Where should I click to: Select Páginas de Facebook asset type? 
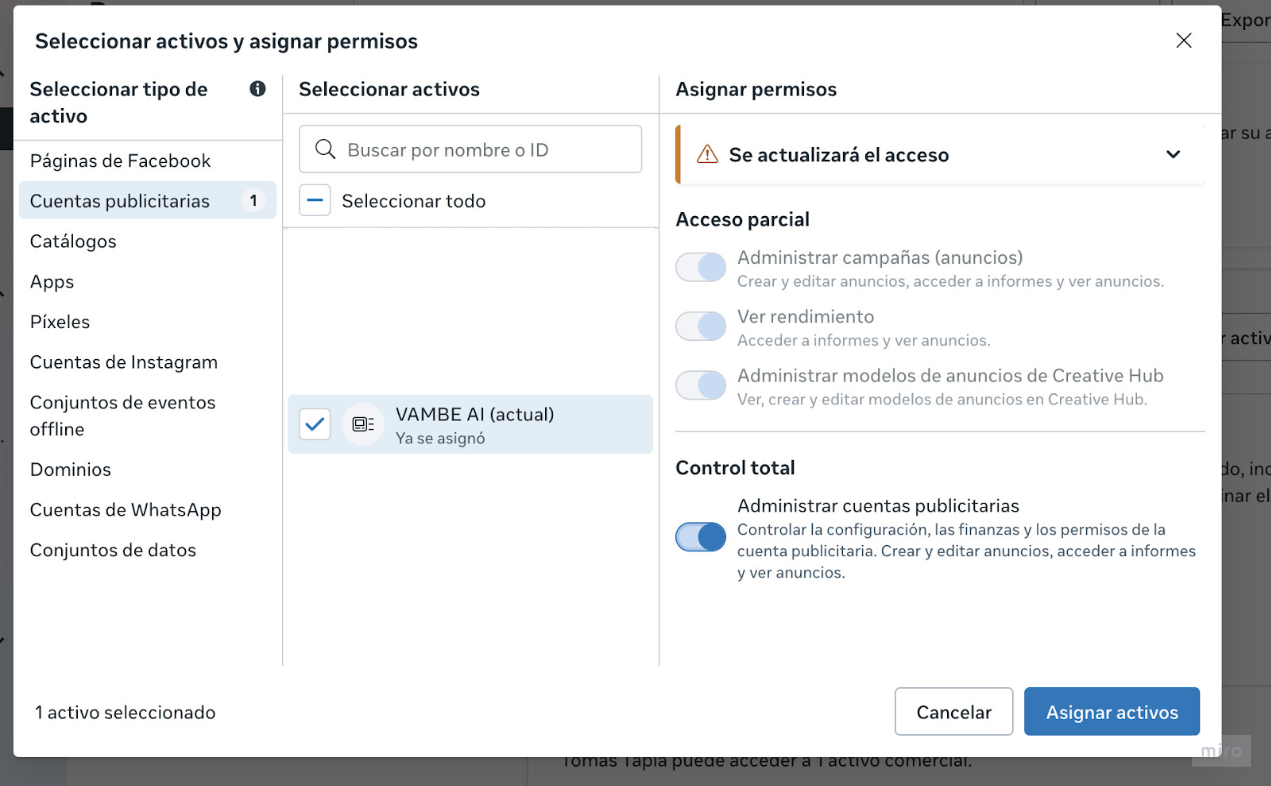click(x=121, y=161)
